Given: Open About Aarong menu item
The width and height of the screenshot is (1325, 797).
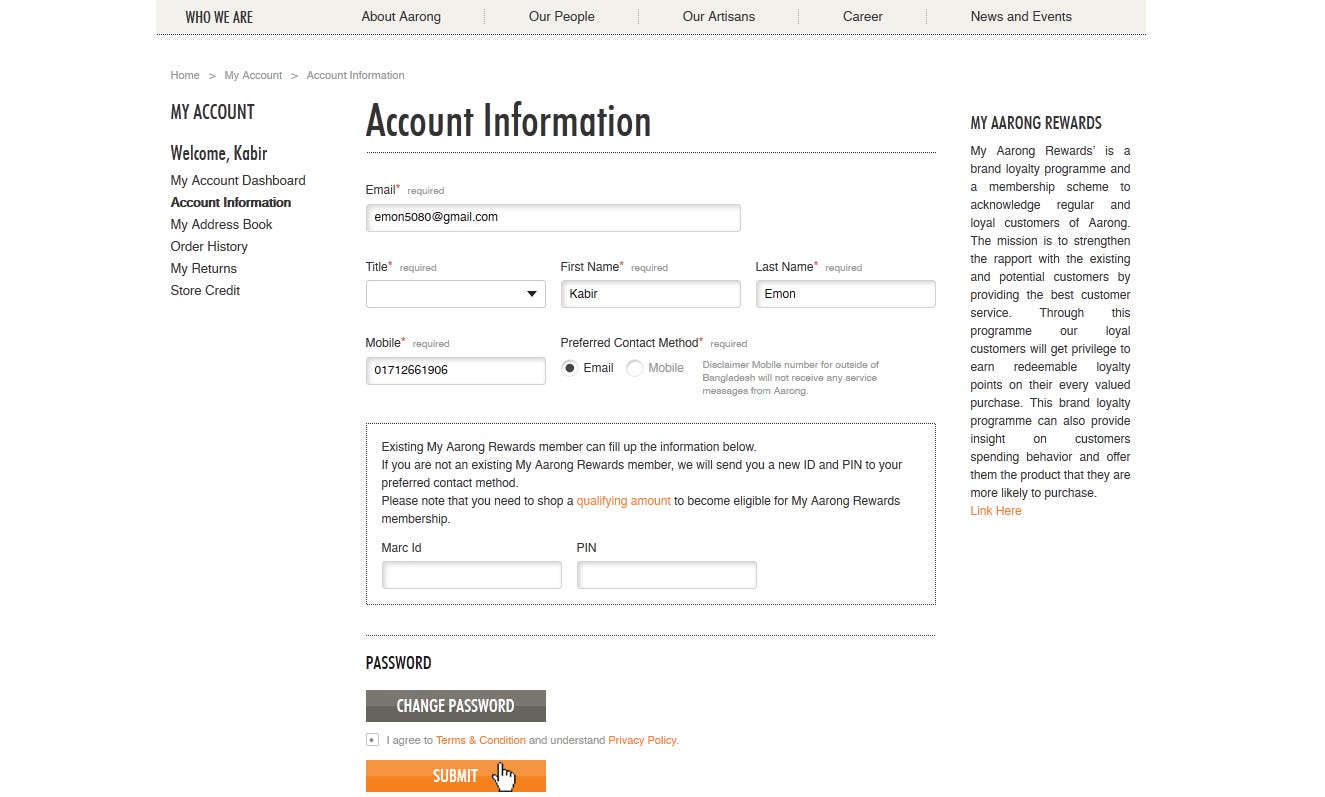Looking at the screenshot, I should [x=401, y=16].
